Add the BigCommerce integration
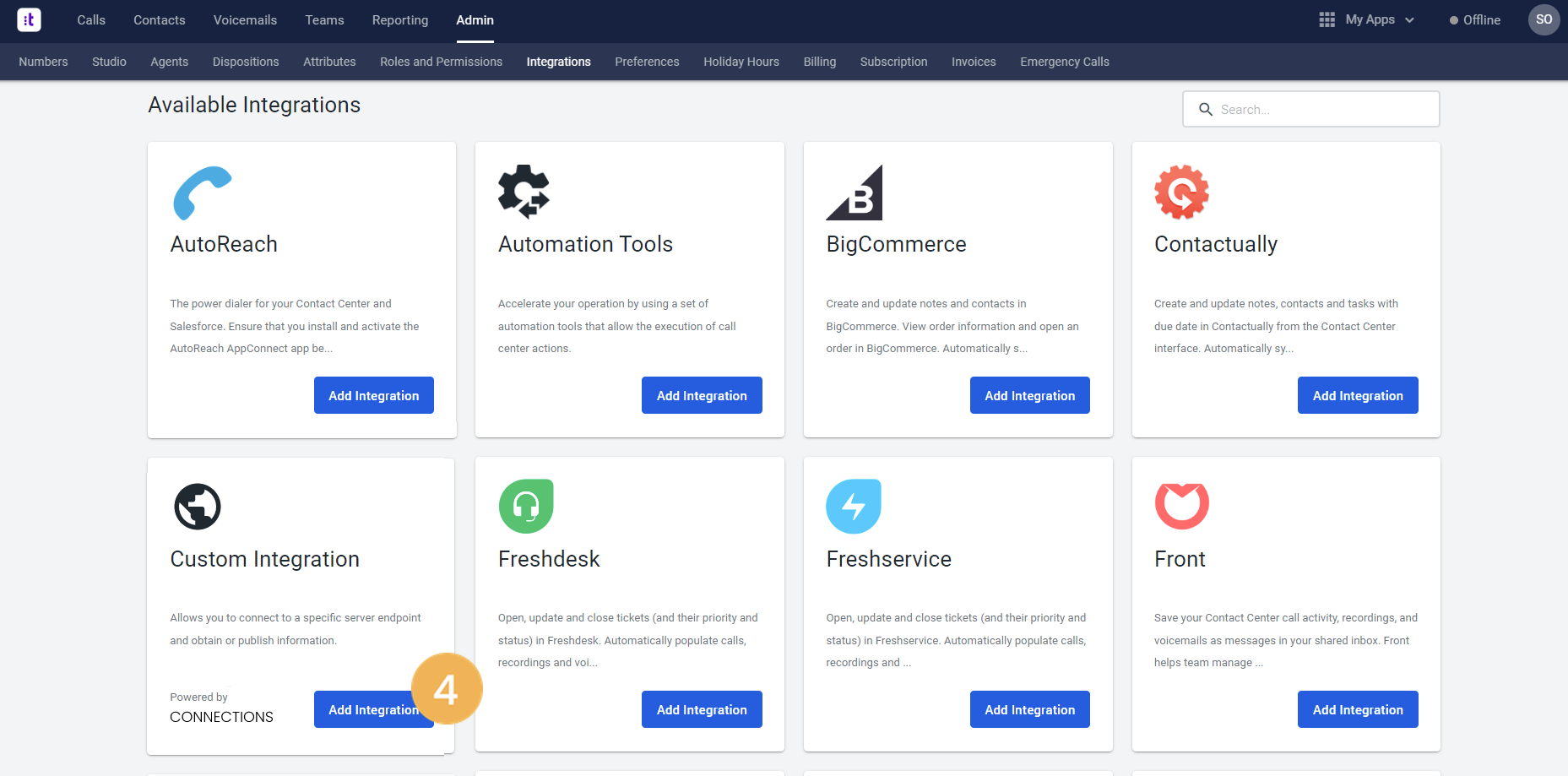This screenshot has height=776, width=1568. click(1030, 395)
